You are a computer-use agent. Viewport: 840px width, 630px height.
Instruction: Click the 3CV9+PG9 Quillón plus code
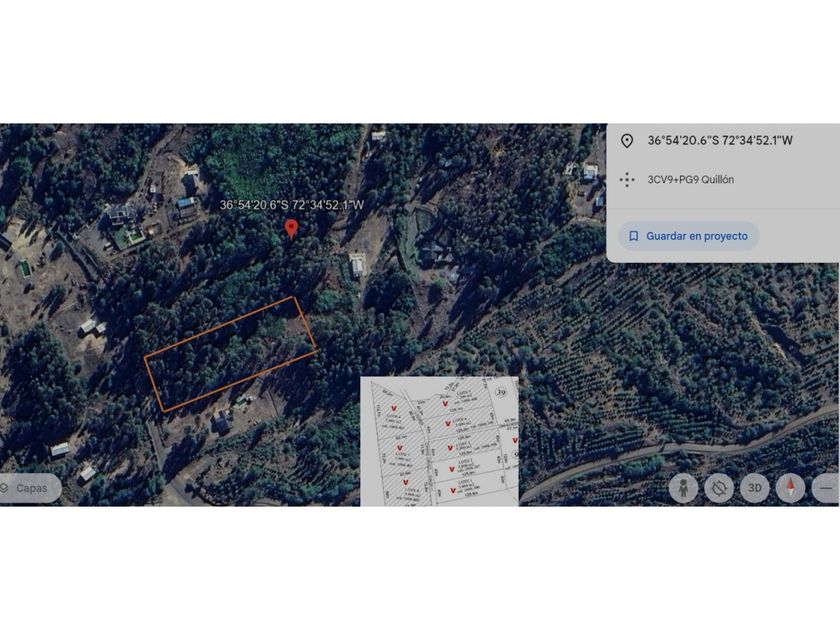691,179
